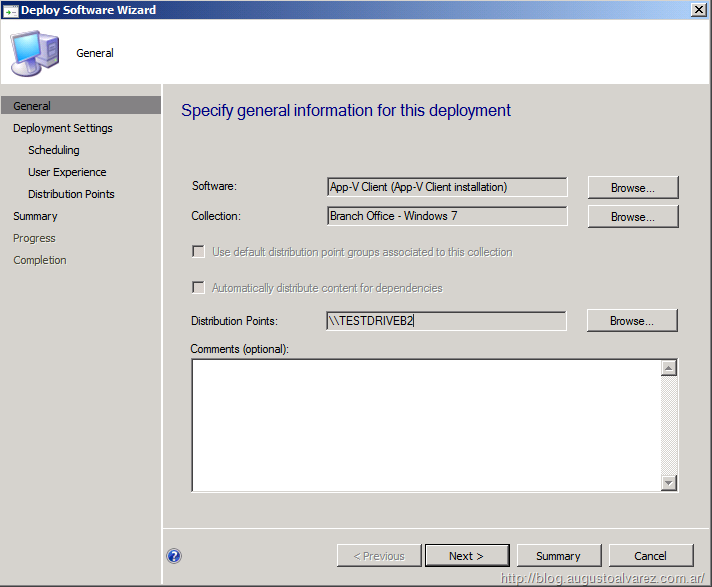Select User Experience in wizard navigation
The width and height of the screenshot is (712, 587).
[x=67, y=172]
